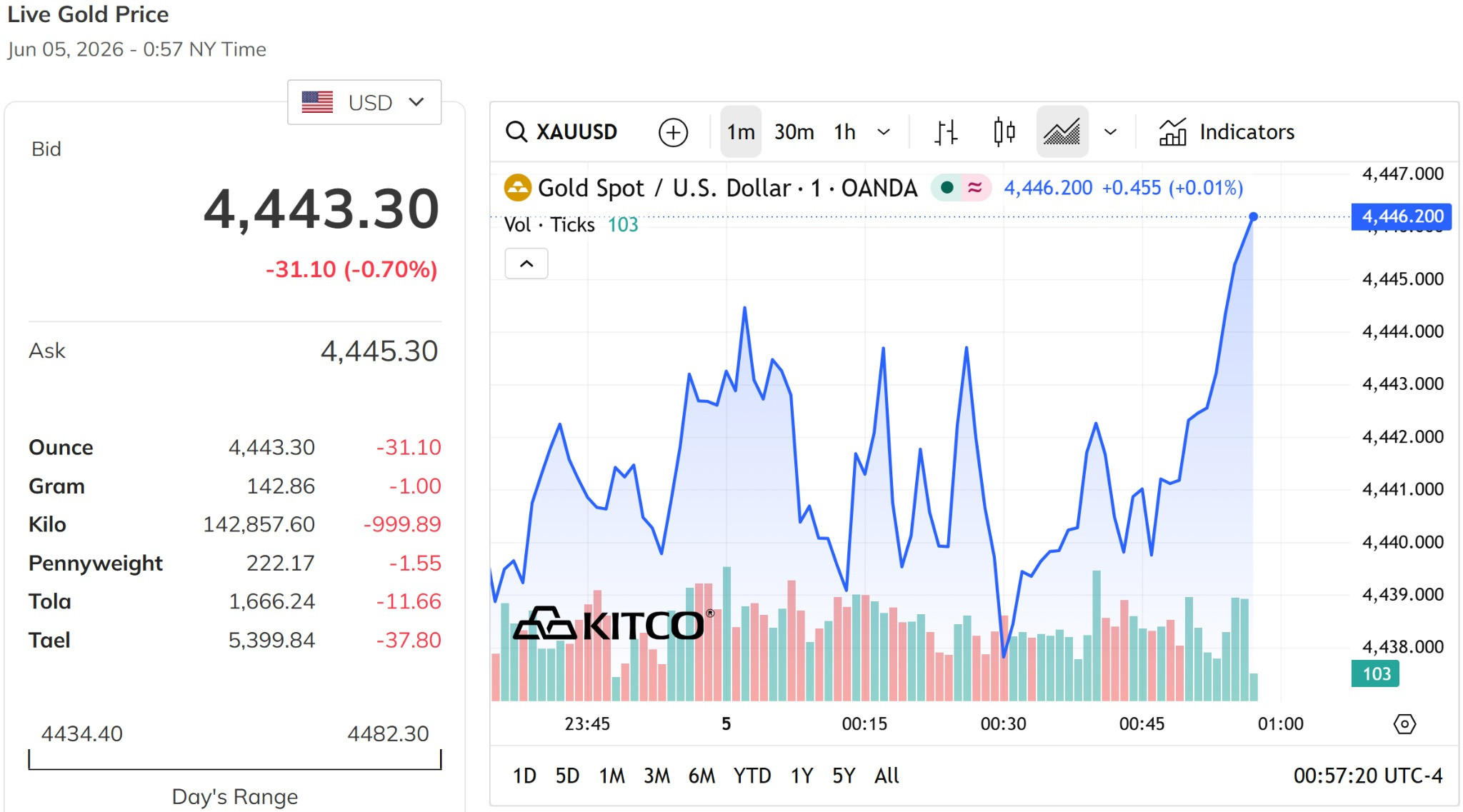Select the area chart style icon

tap(1062, 132)
